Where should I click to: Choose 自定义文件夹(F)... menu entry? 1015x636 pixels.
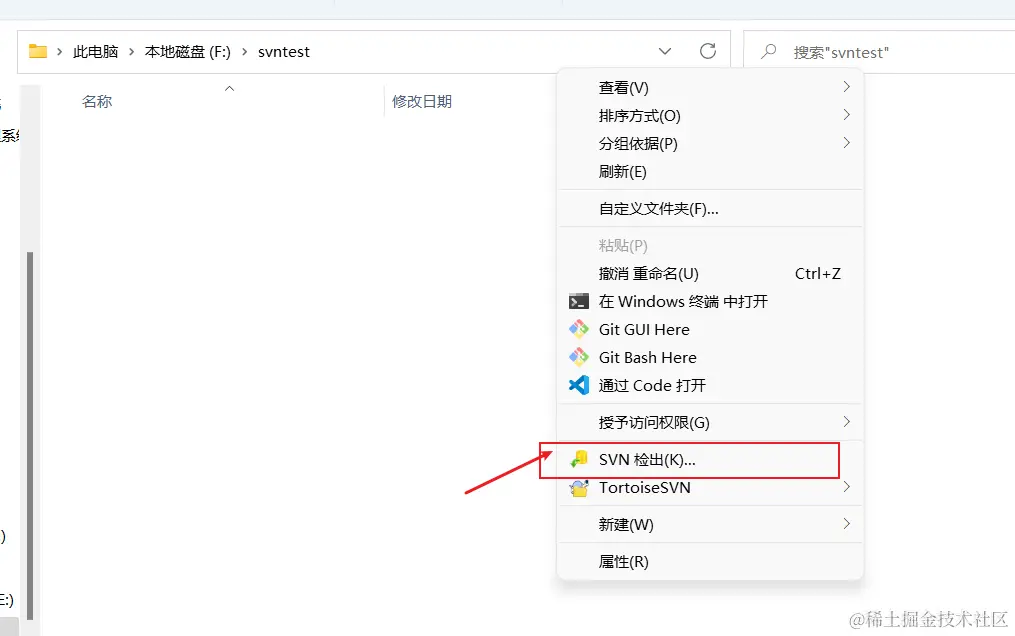point(710,208)
